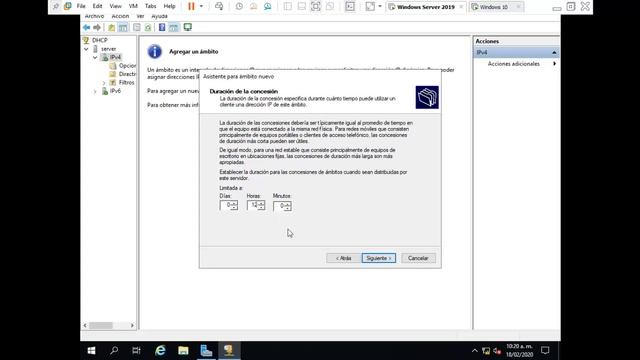Open Task View from the taskbar
Image resolution: width=640 pixels, height=360 pixels.
coord(136,351)
